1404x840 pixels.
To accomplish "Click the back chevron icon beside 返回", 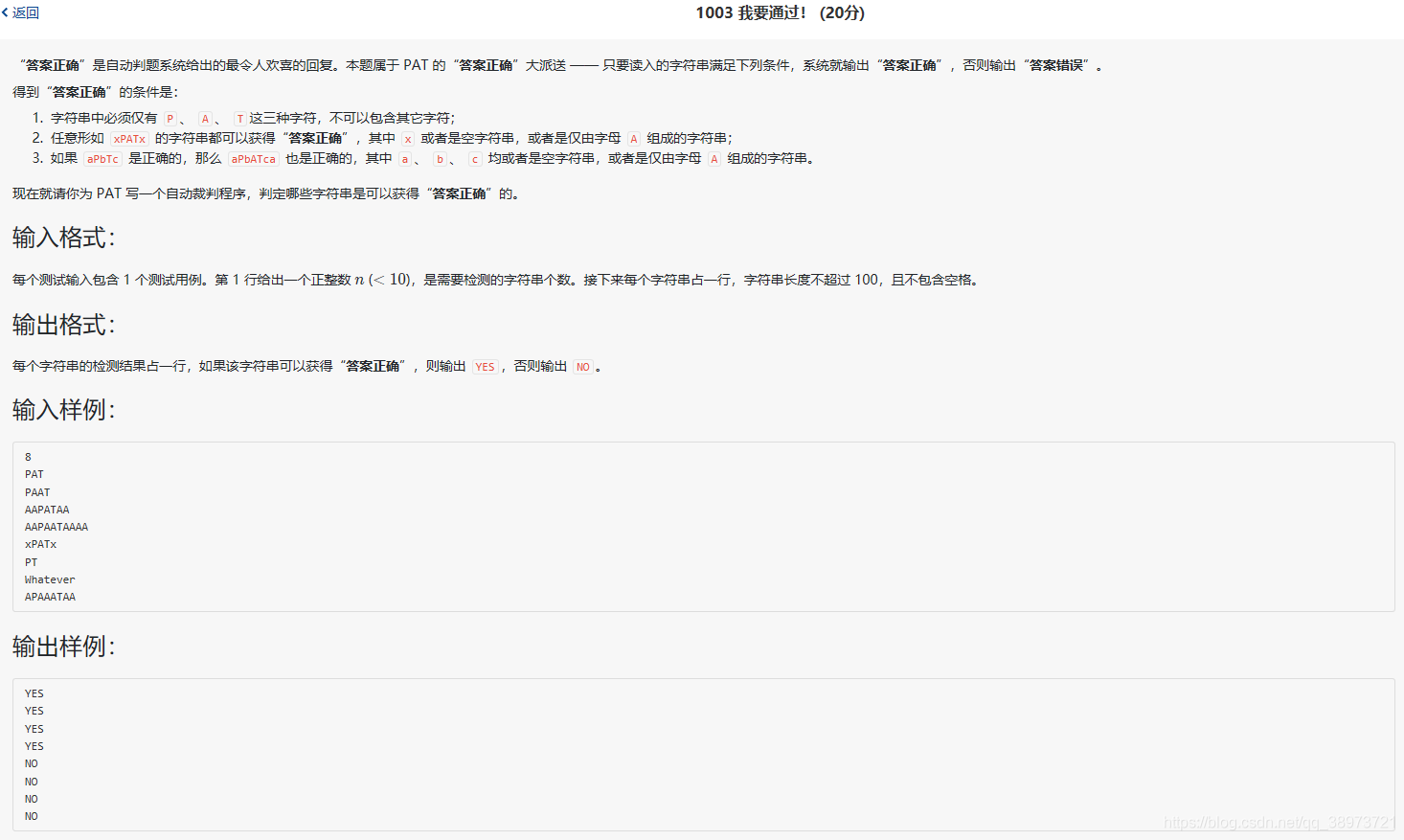I will 7,12.
